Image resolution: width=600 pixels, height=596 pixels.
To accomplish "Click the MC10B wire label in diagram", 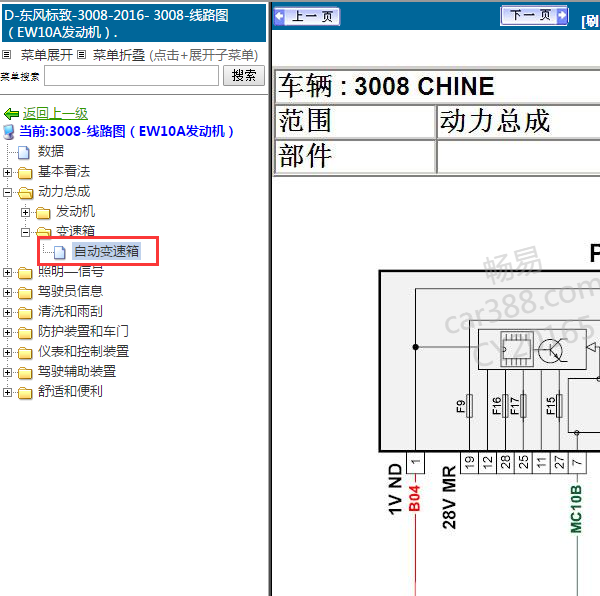I will 576,509.
